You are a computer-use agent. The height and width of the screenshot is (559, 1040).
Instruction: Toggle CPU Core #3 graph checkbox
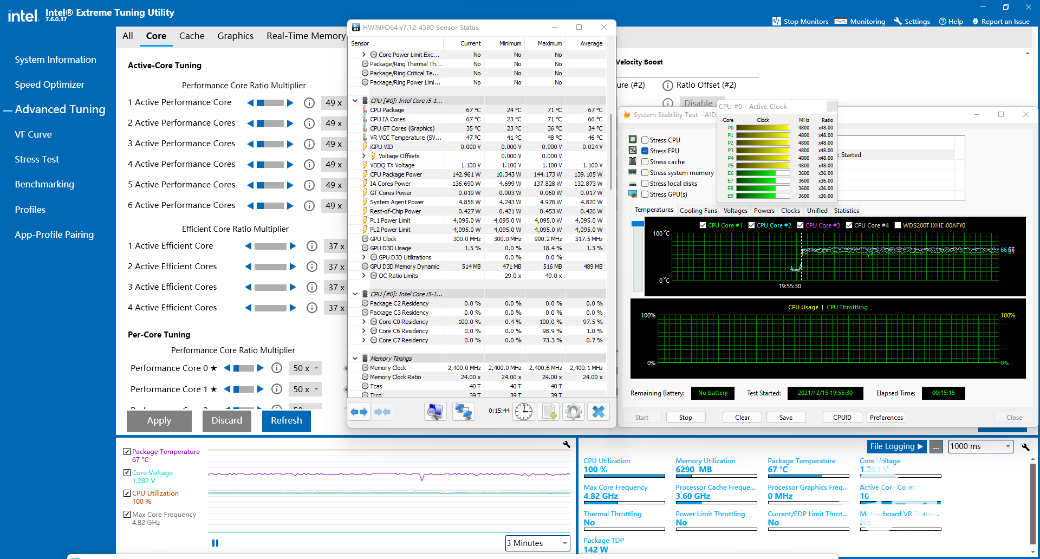click(801, 225)
